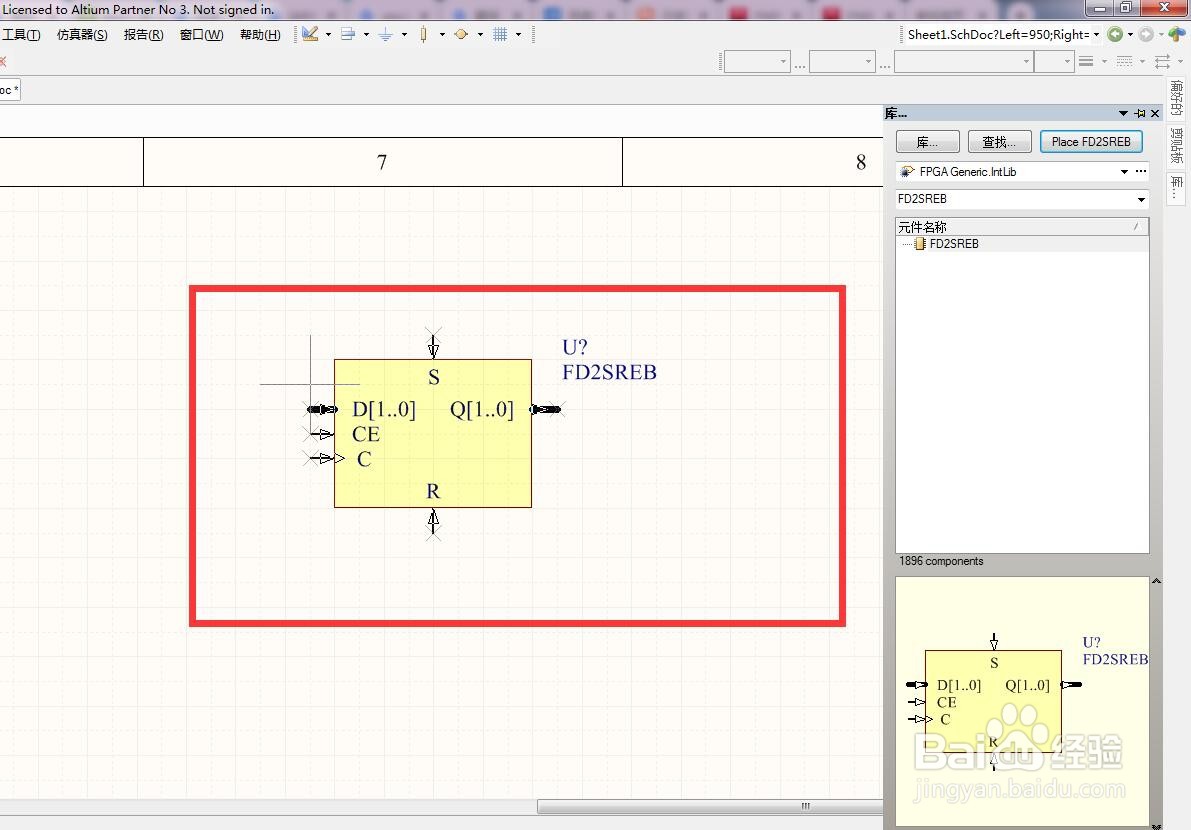1191x830 pixels.
Task: Click the preview pane scroll up arrow
Action: click(1156, 582)
